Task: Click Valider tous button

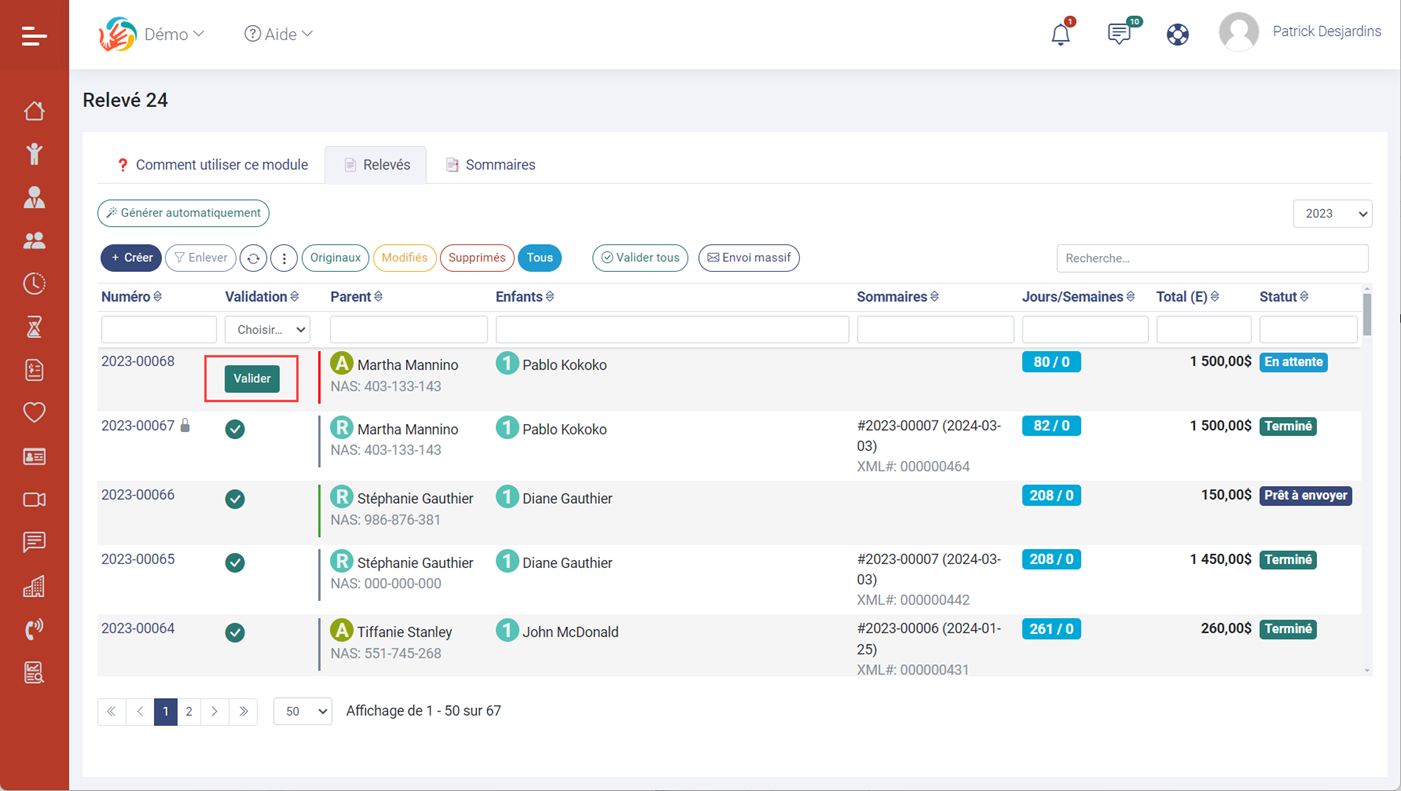Action: point(640,258)
